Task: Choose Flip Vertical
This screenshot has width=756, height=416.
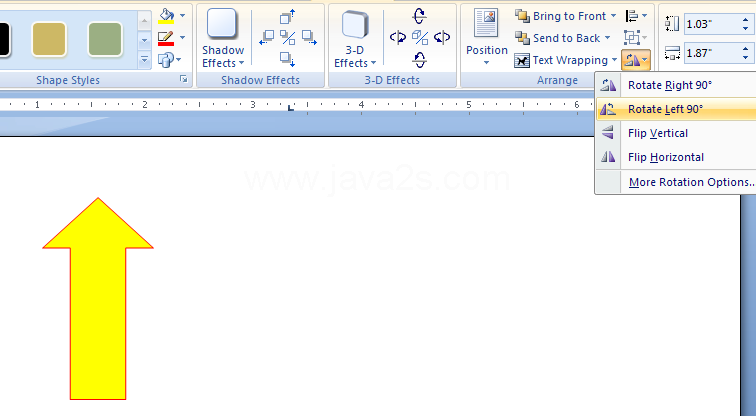Action: click(x=676, y=133)
